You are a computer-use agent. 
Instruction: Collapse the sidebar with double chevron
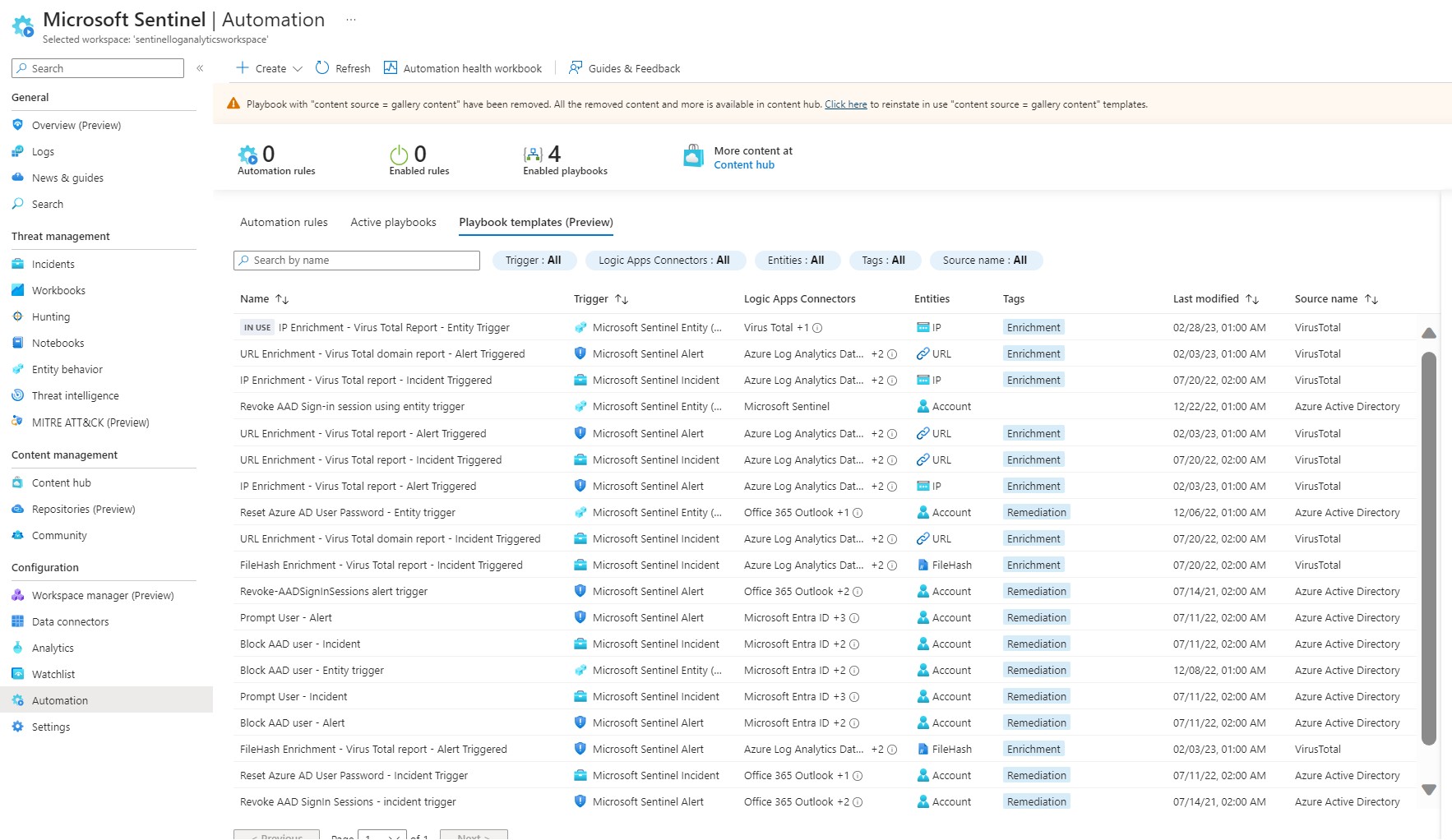pos(200,68)
